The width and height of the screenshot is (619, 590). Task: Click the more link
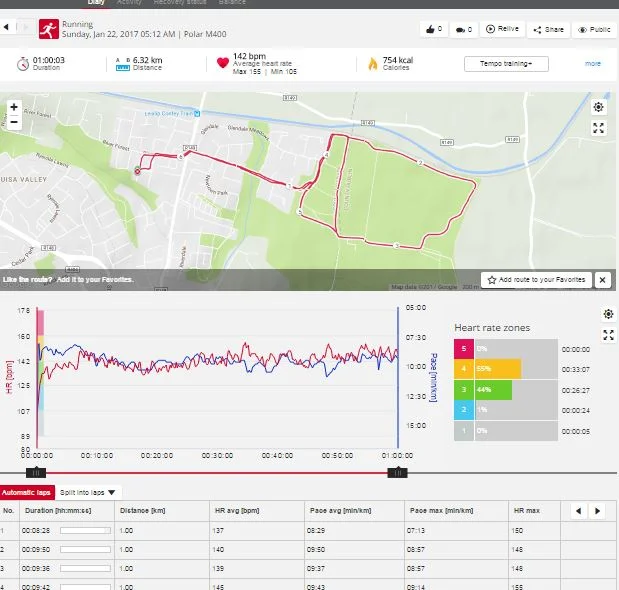tap(593, 64)
